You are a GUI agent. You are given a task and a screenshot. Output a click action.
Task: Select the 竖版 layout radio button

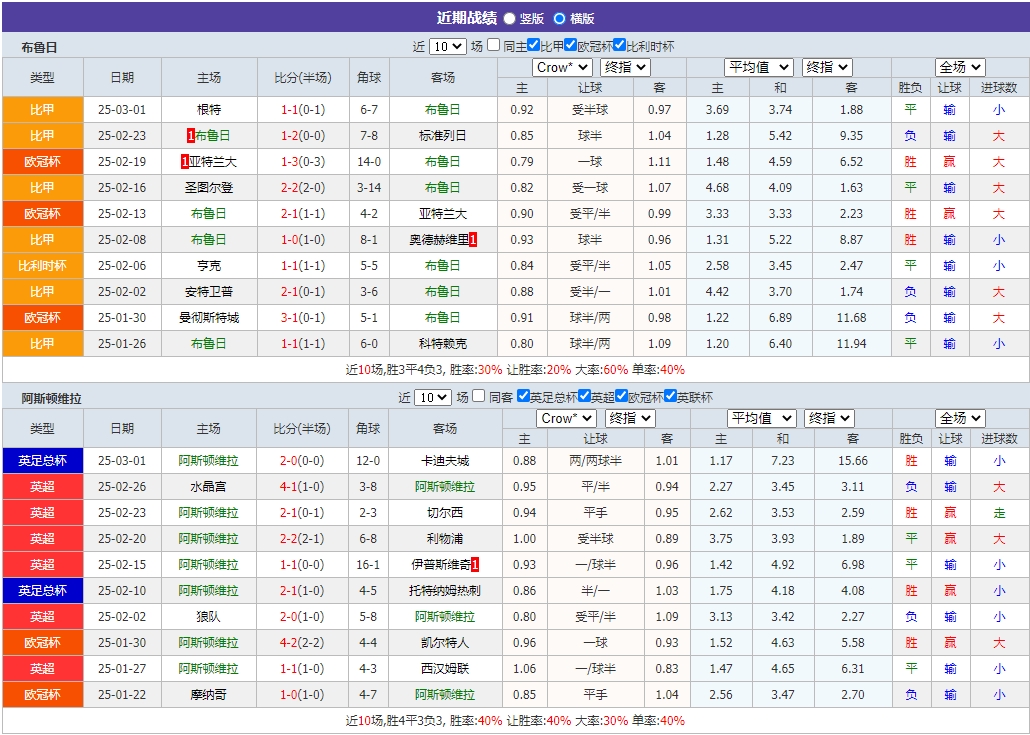[x=508, y=16]
